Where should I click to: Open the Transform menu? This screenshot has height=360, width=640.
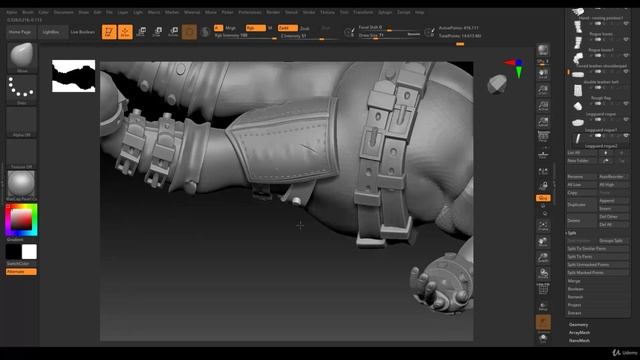point(363,12)
